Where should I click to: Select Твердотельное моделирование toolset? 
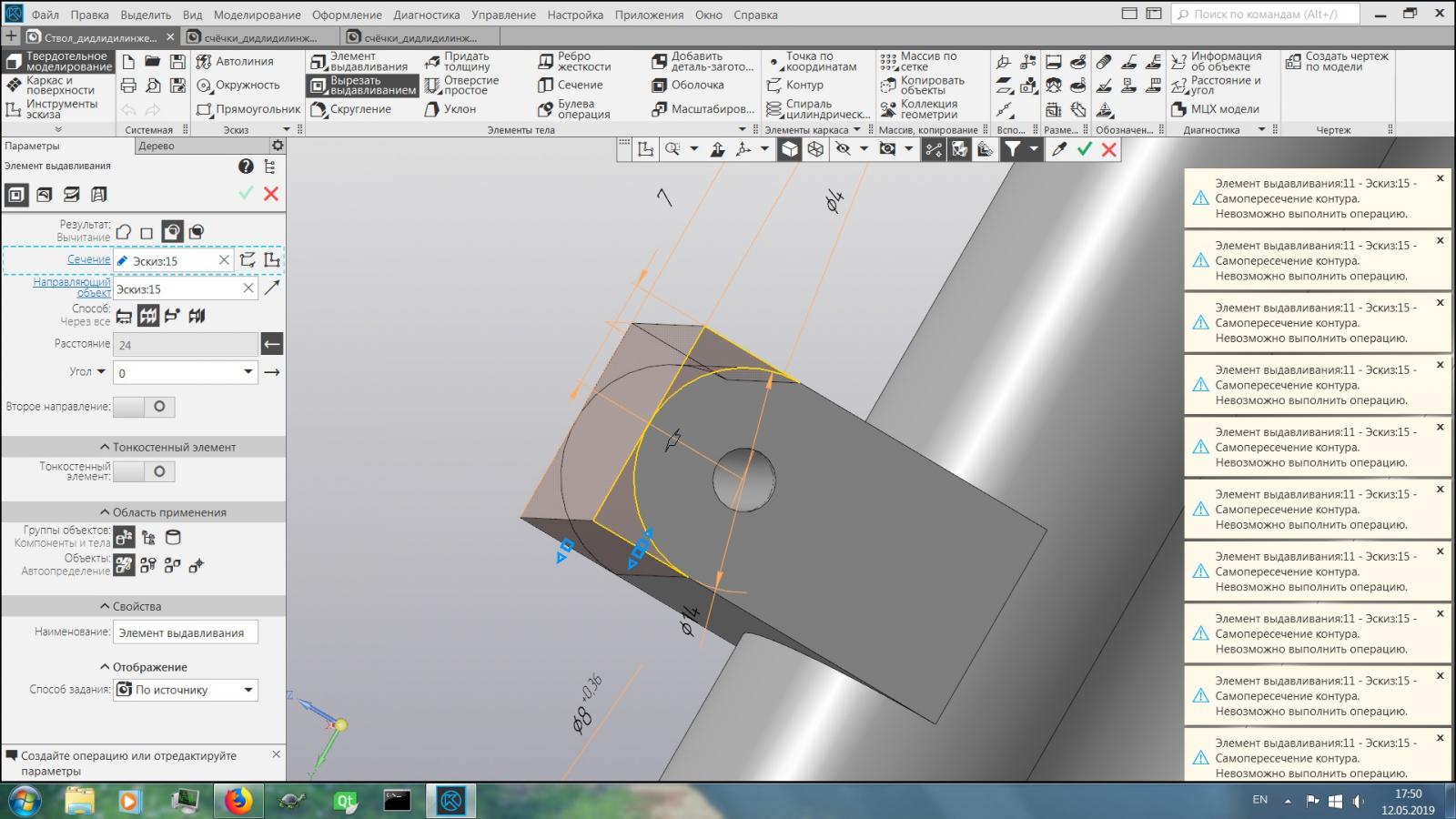click(58, 61)
